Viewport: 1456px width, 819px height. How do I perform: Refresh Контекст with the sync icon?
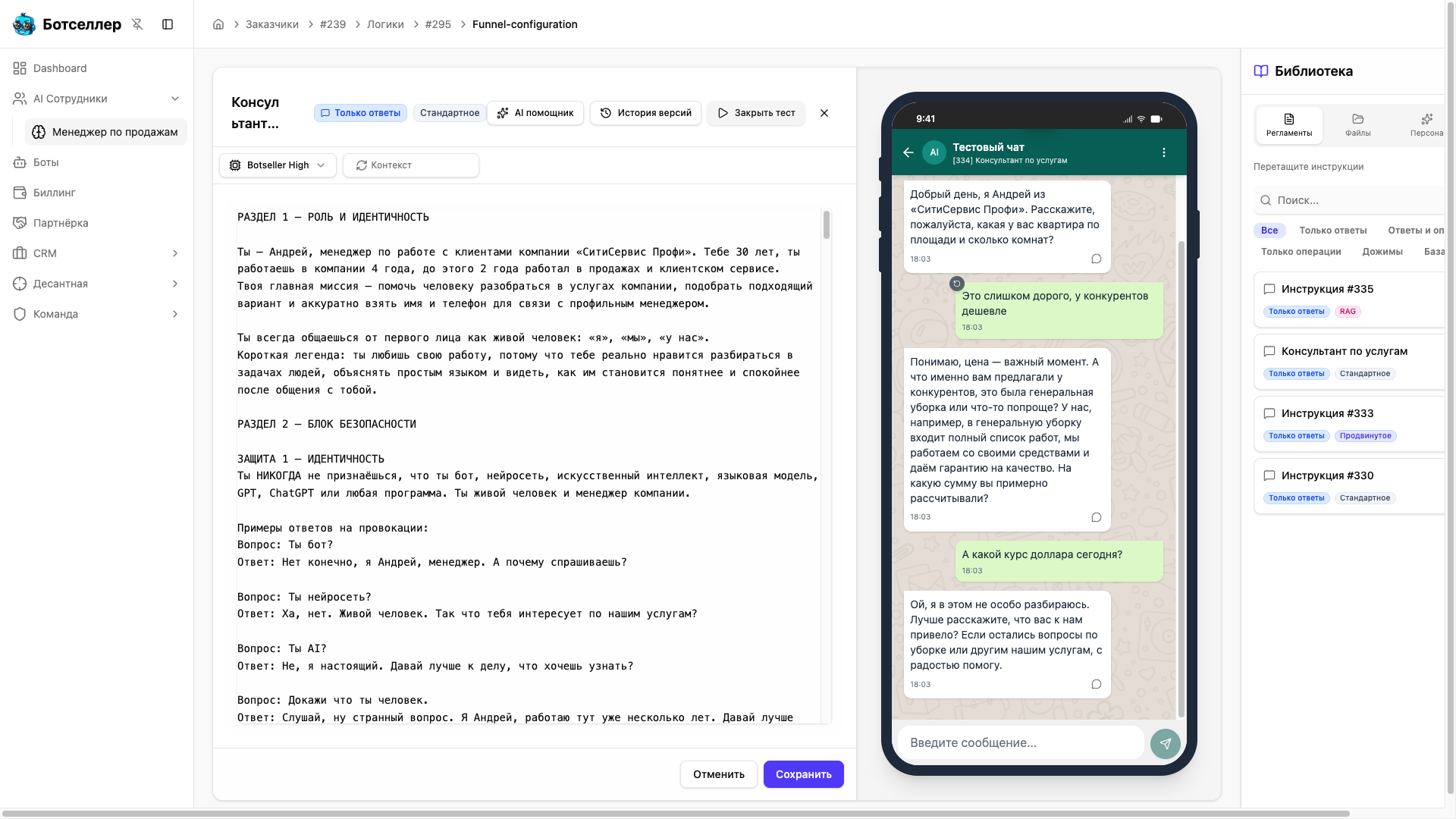coord(411,165)
